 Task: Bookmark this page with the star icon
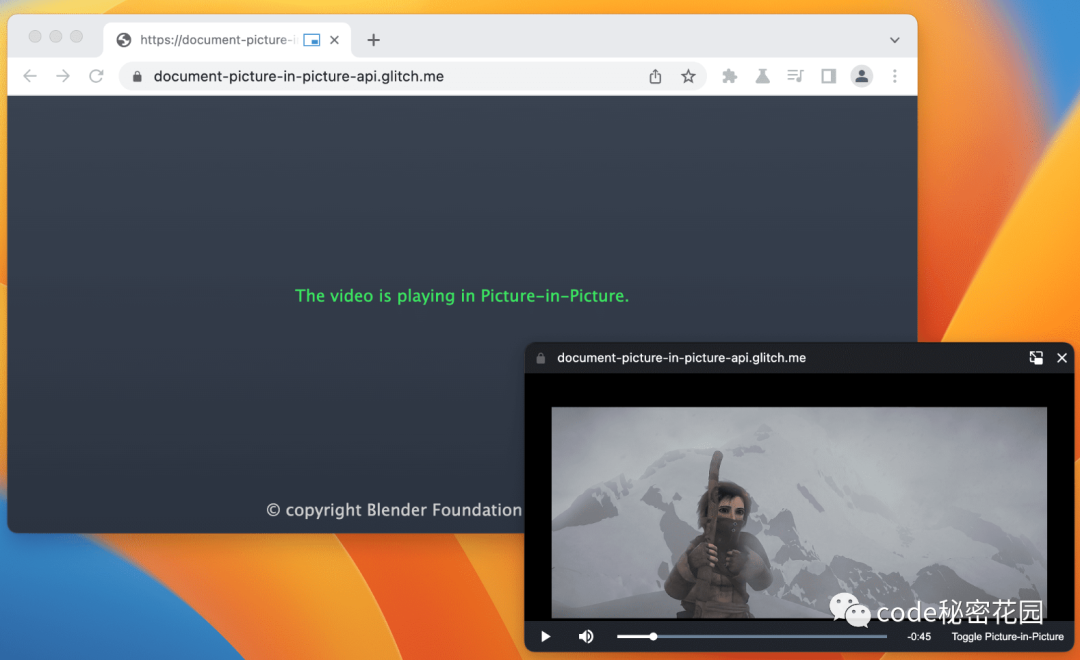[688, 76]
